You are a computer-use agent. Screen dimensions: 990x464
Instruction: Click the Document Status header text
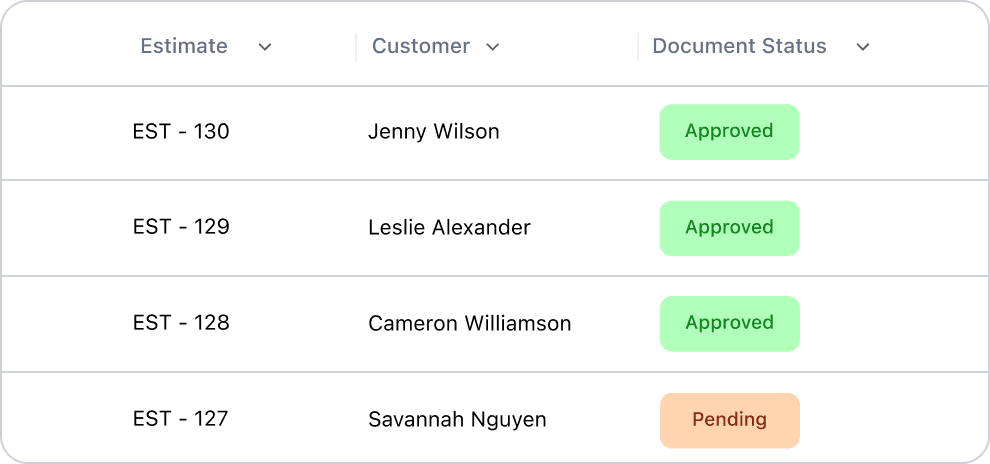(739, 46)
